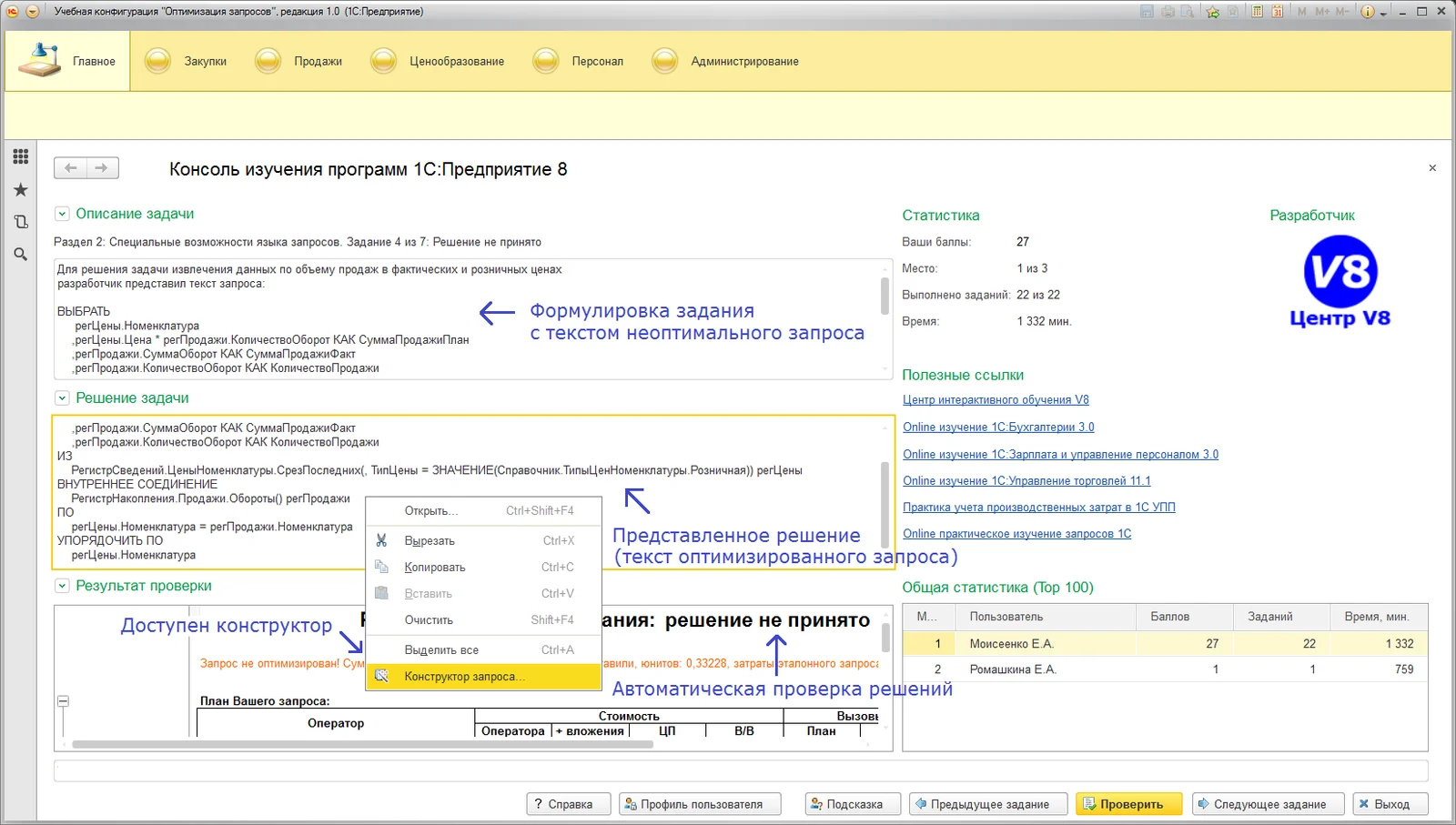Open the Главное section icon
The height and width of the screenshot is (825, 1456).
pos(40,60)
